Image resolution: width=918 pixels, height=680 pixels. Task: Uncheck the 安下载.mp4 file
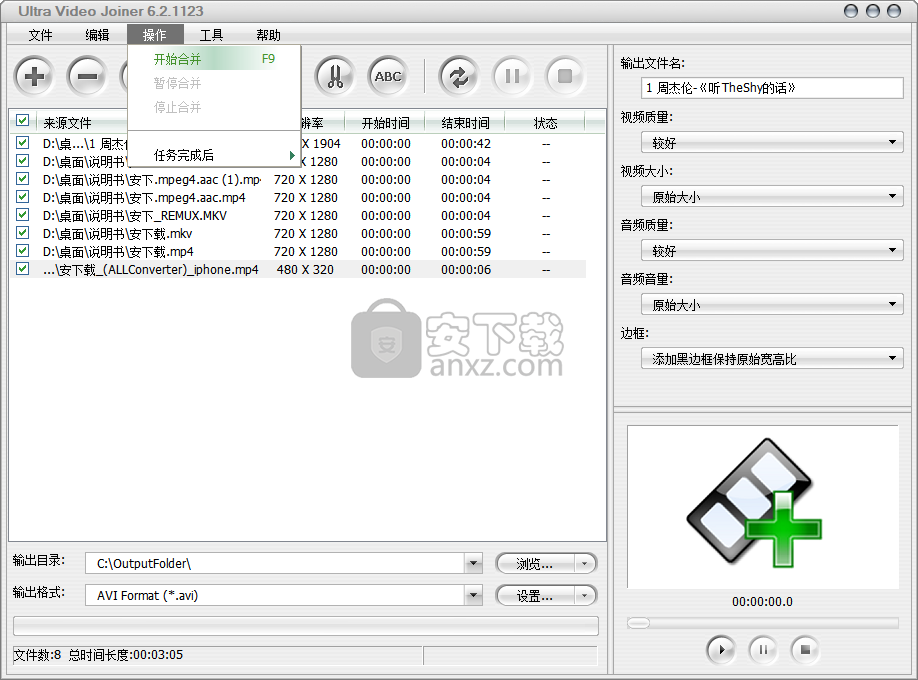tap(22, 251)
